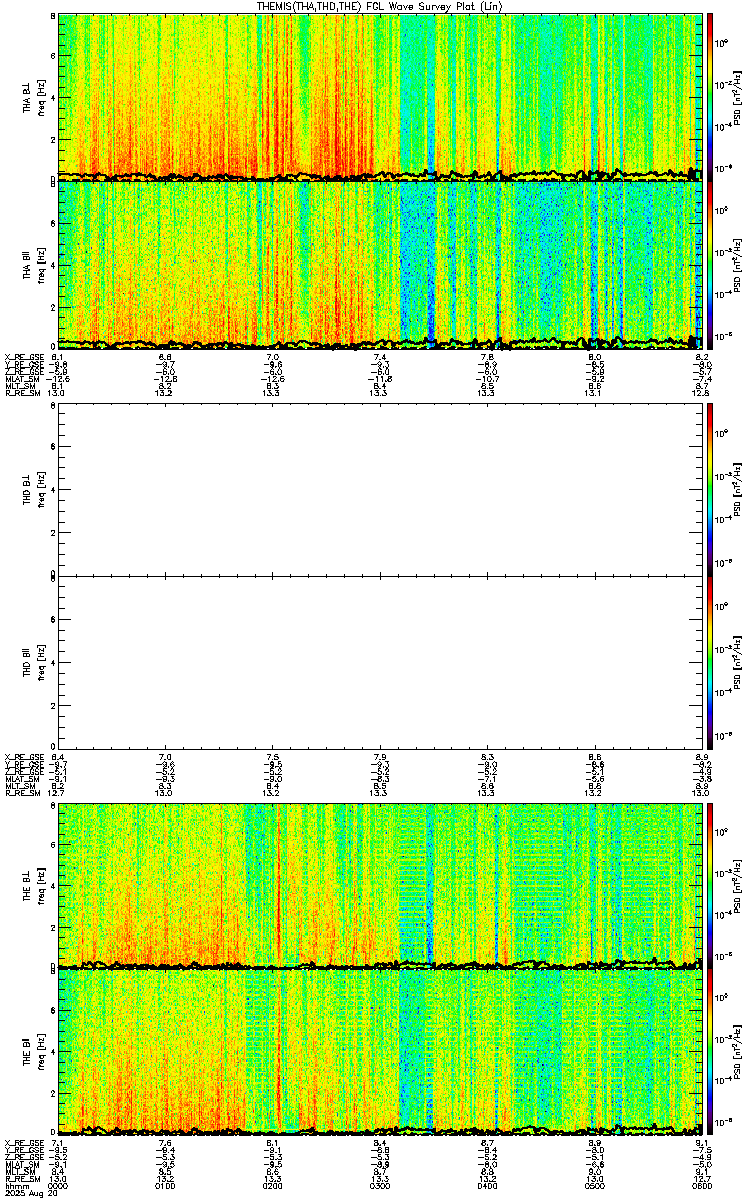Click the hhmm time axis label
This screenshot has width=750, height=1200.
pos(15,1185)
